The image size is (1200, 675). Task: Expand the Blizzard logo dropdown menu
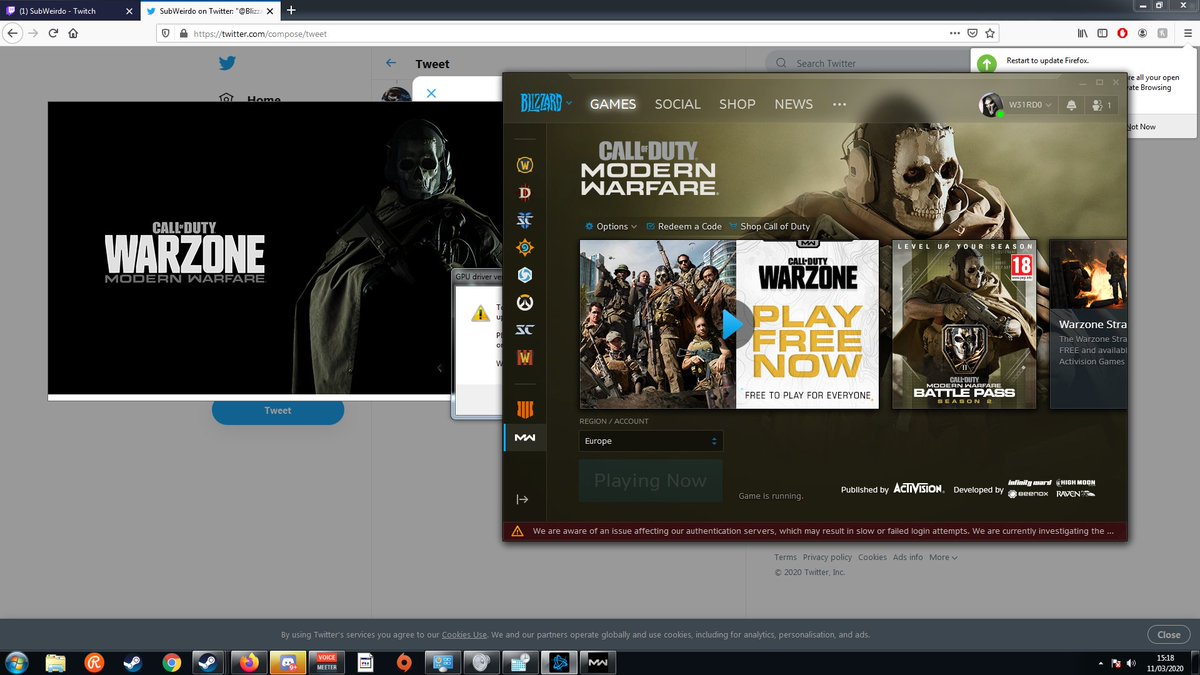[x=546, y=103]
